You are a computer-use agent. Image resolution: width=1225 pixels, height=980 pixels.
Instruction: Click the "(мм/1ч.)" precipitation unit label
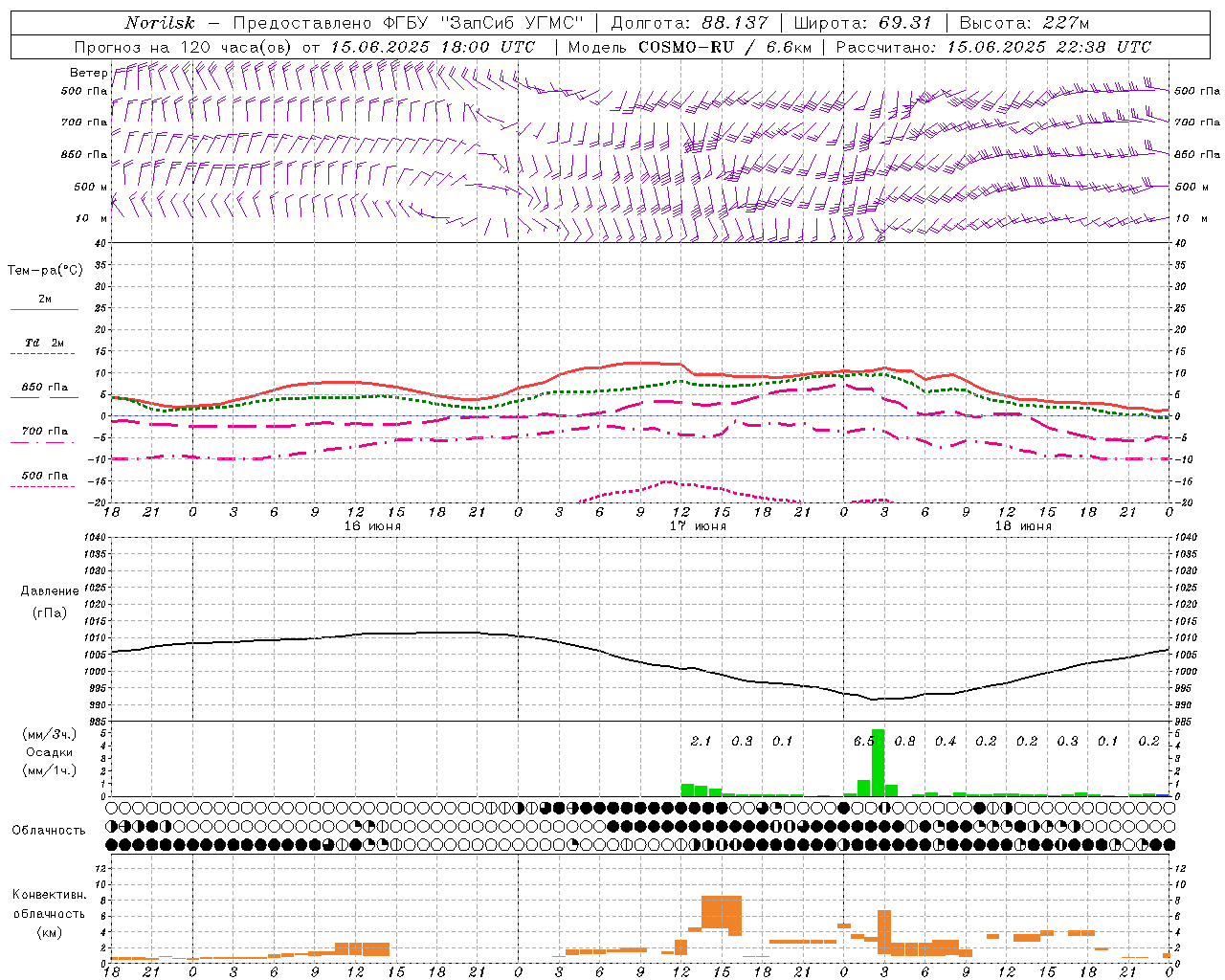[x=50, y=771]
